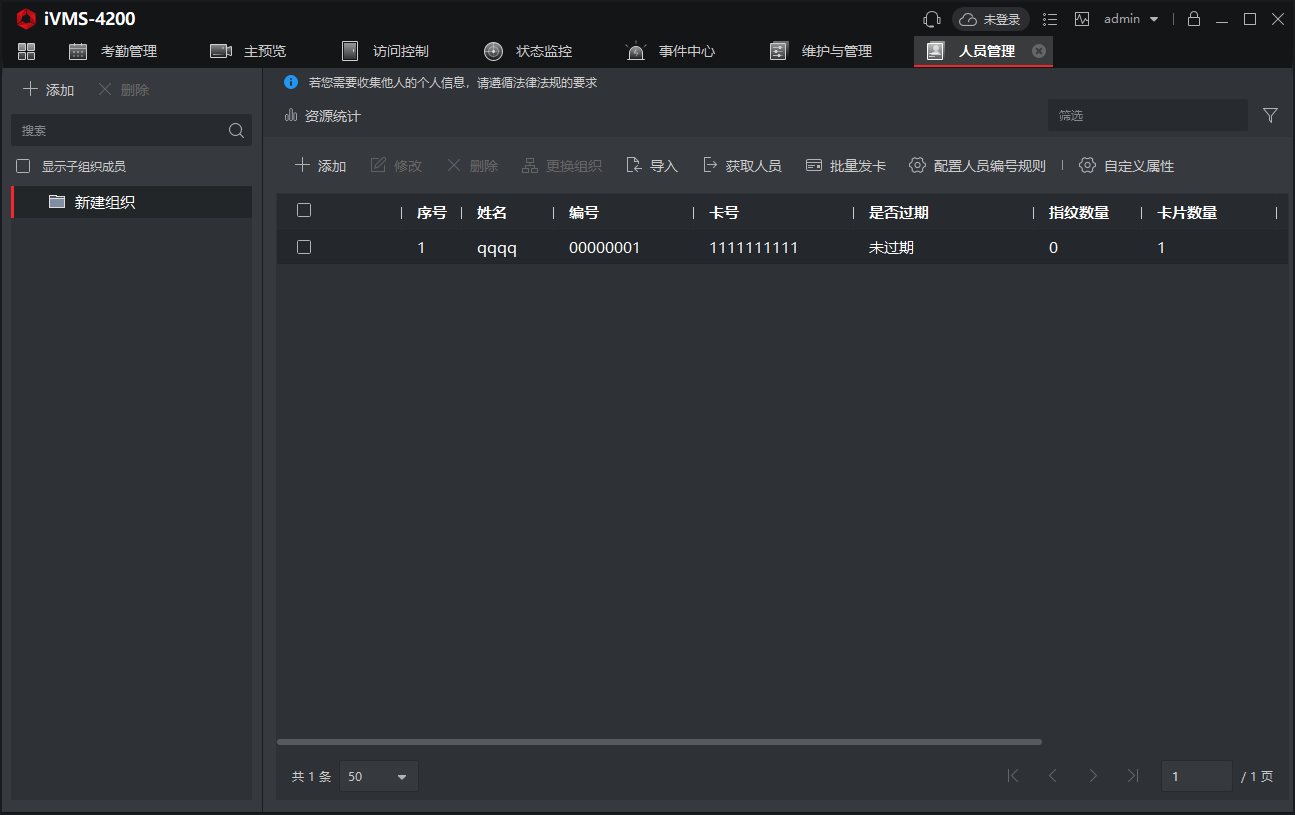Close the 人员管理 tab
The height and width of the screenshot is (815, 1295).
tap(1039, 51)
